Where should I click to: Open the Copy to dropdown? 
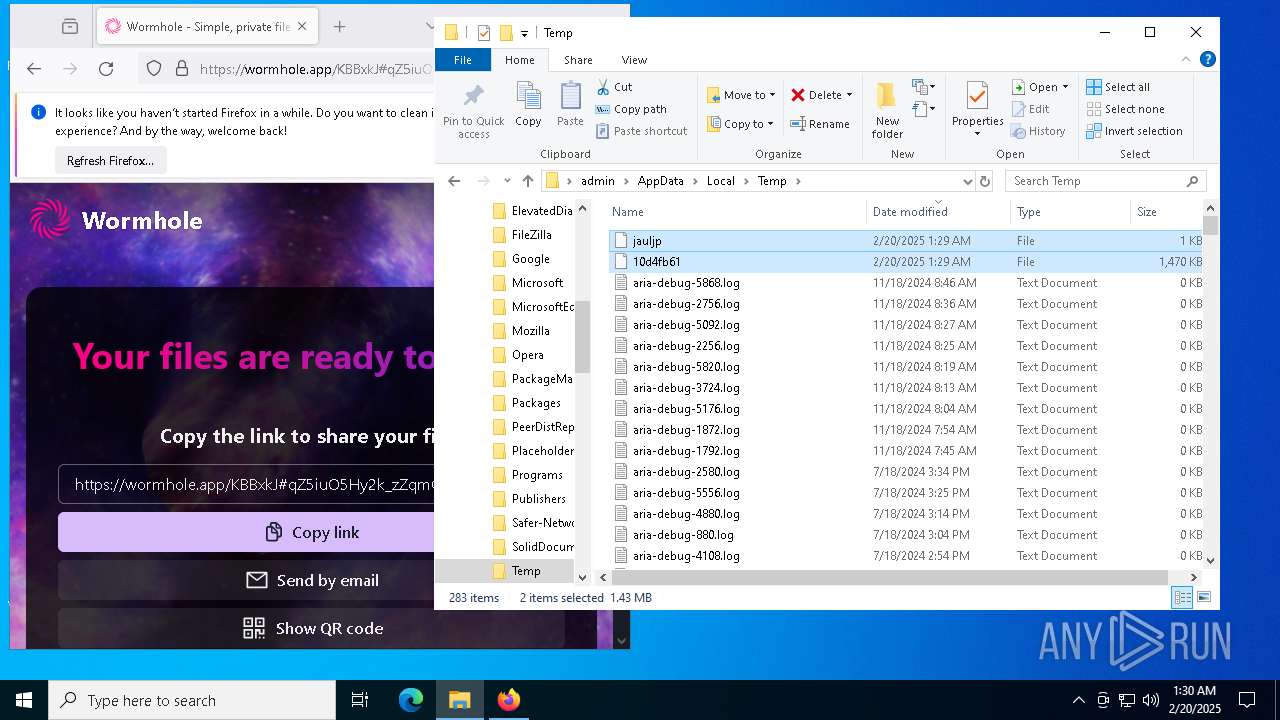tap(740, 124)
